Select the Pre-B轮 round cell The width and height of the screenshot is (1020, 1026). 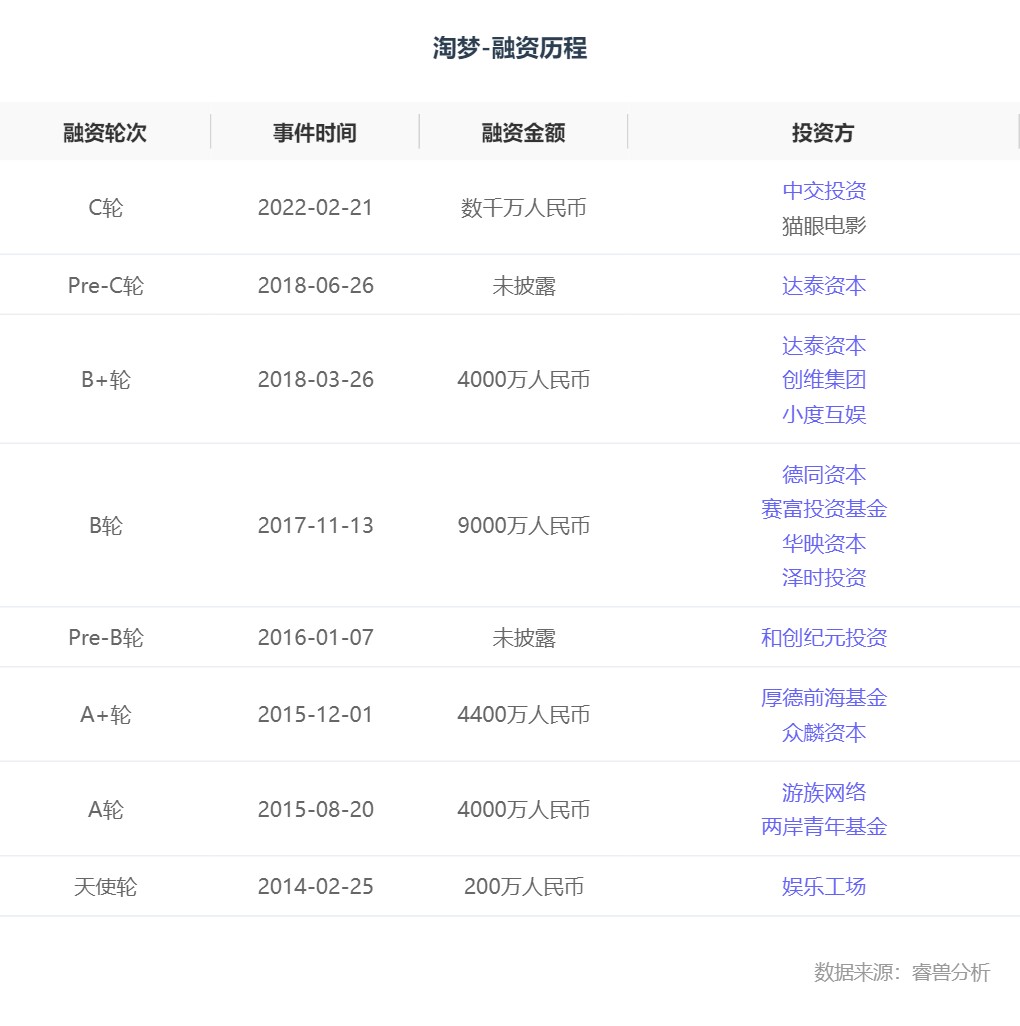click(x=105, y=637)
